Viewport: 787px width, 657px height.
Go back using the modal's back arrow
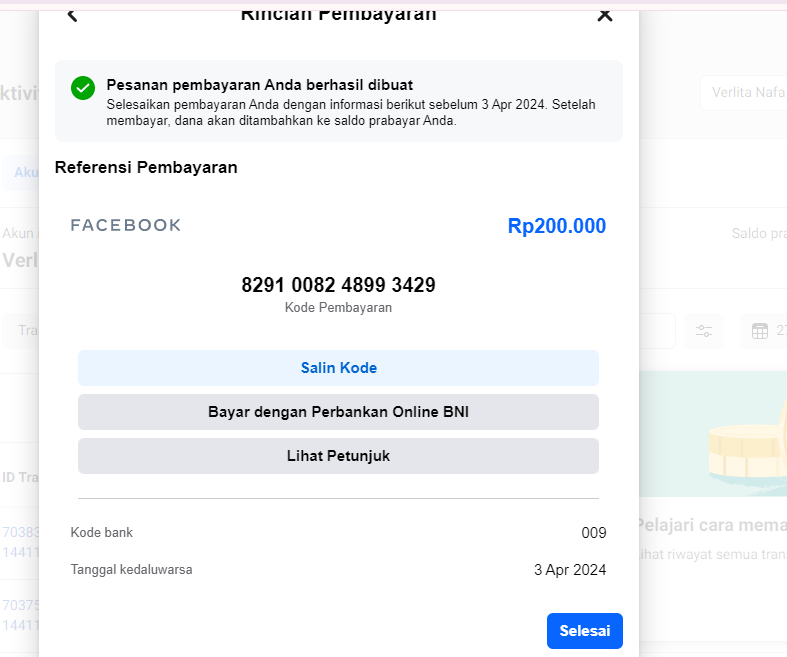coord(72,14)
